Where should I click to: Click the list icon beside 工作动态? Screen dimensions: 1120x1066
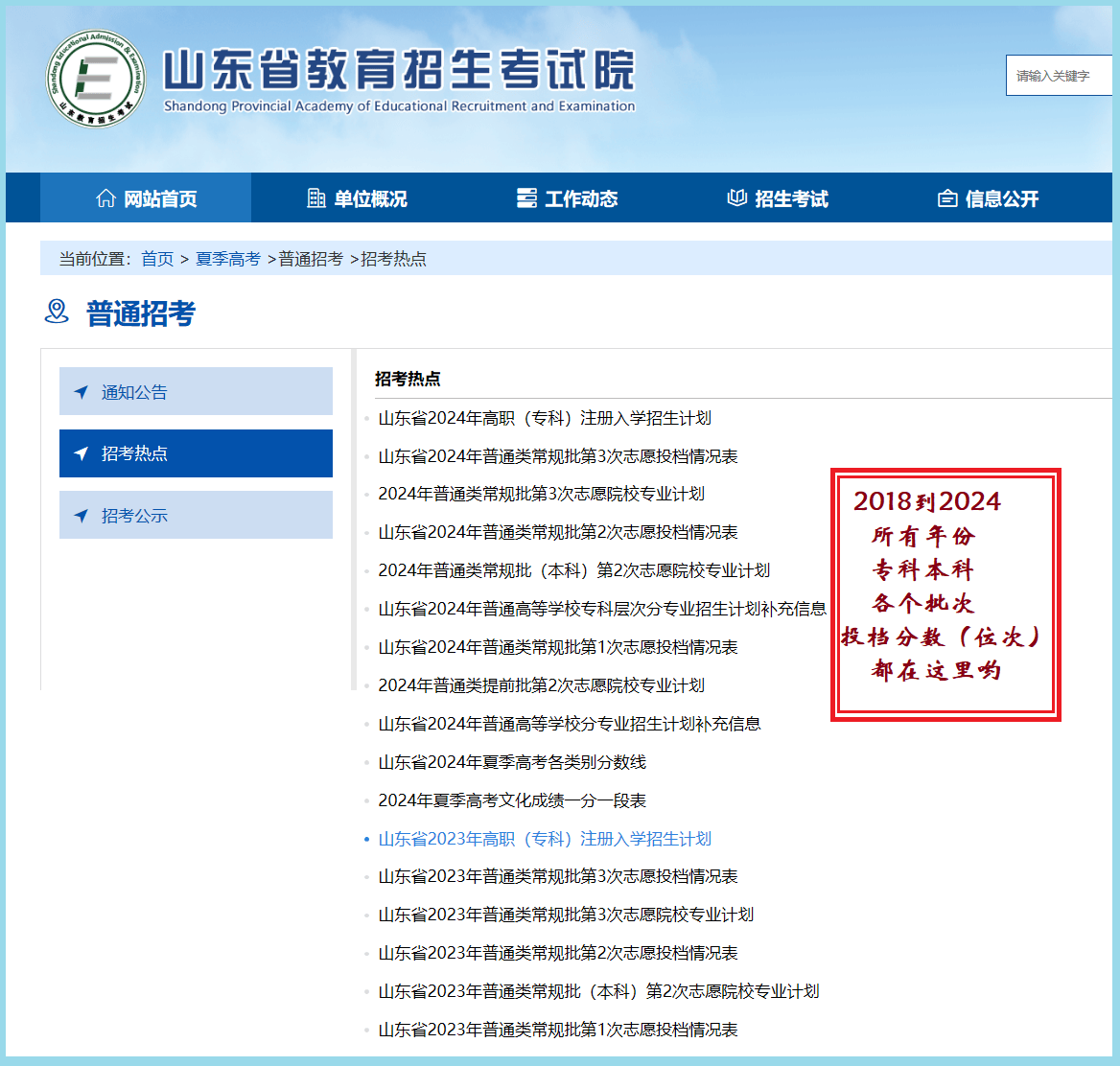click(526, 198)
